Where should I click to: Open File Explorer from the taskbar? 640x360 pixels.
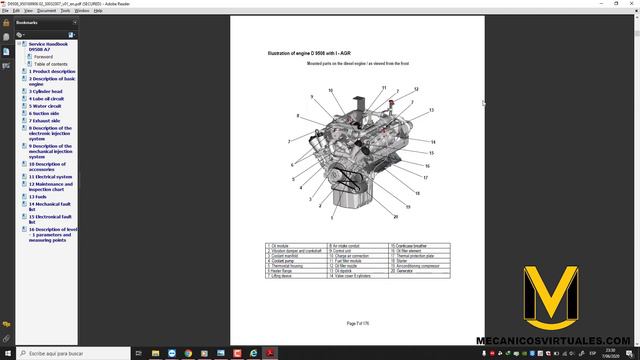[156, 353]
